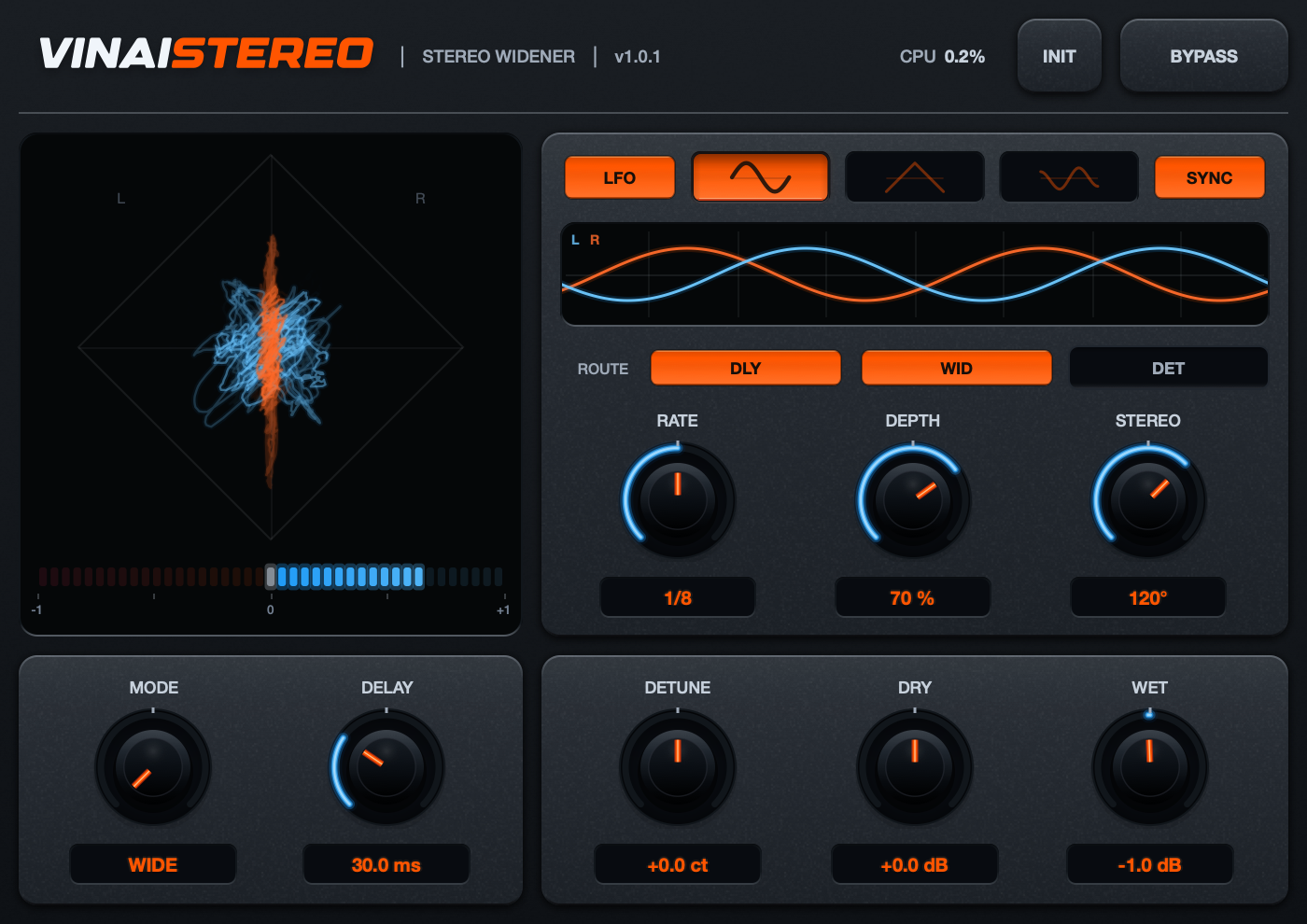The image size is (1307, 924).
Task: Click the VINAISTEREO logo
Action: tap(206, 53)
